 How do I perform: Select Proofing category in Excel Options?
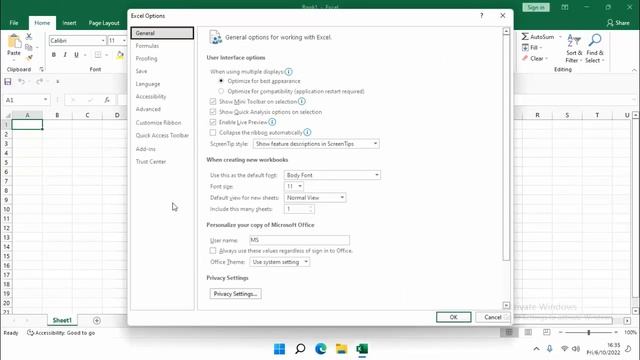[147, 58]
